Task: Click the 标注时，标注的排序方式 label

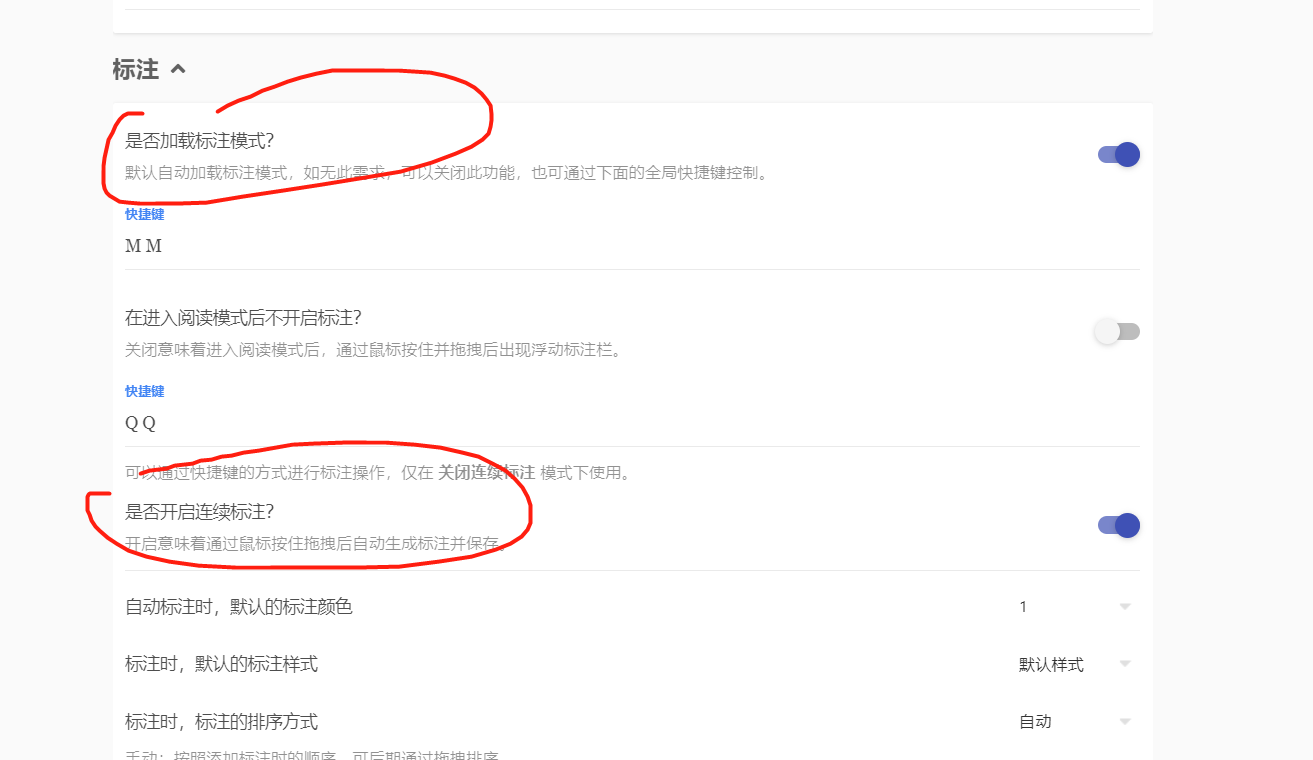Action: [222, 722]
